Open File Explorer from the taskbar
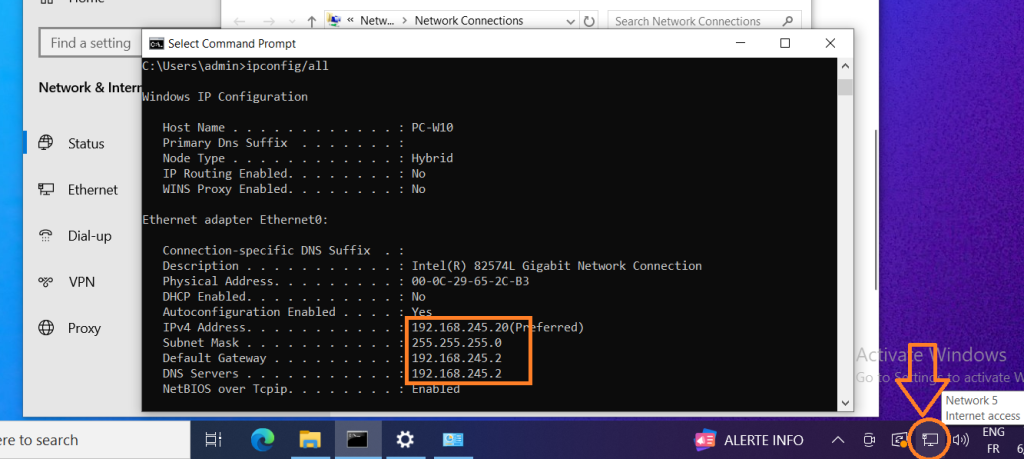Viewport: 1024px width, 459px height. pos(309,439)
